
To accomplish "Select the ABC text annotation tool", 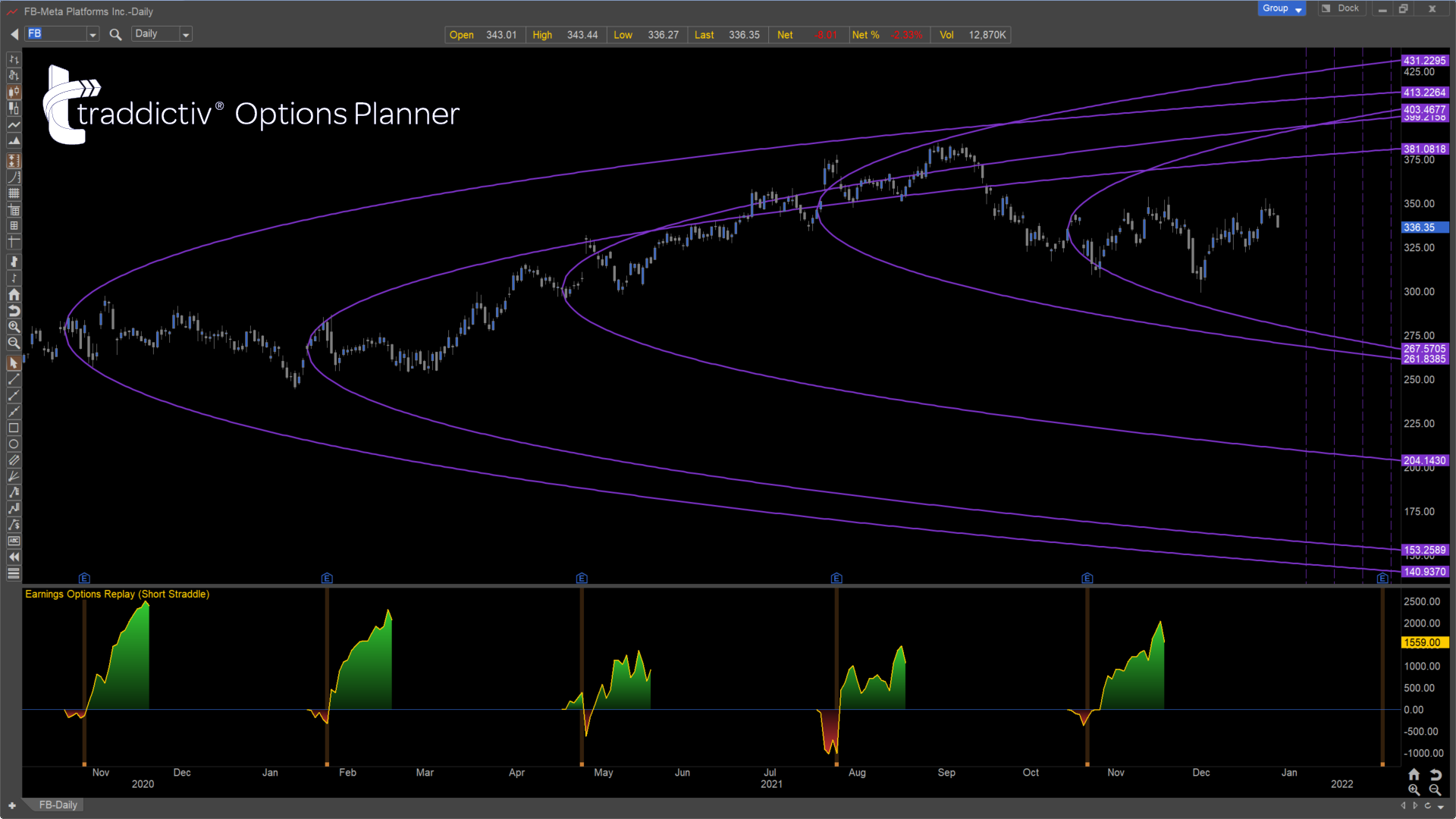I will [14, 541].
